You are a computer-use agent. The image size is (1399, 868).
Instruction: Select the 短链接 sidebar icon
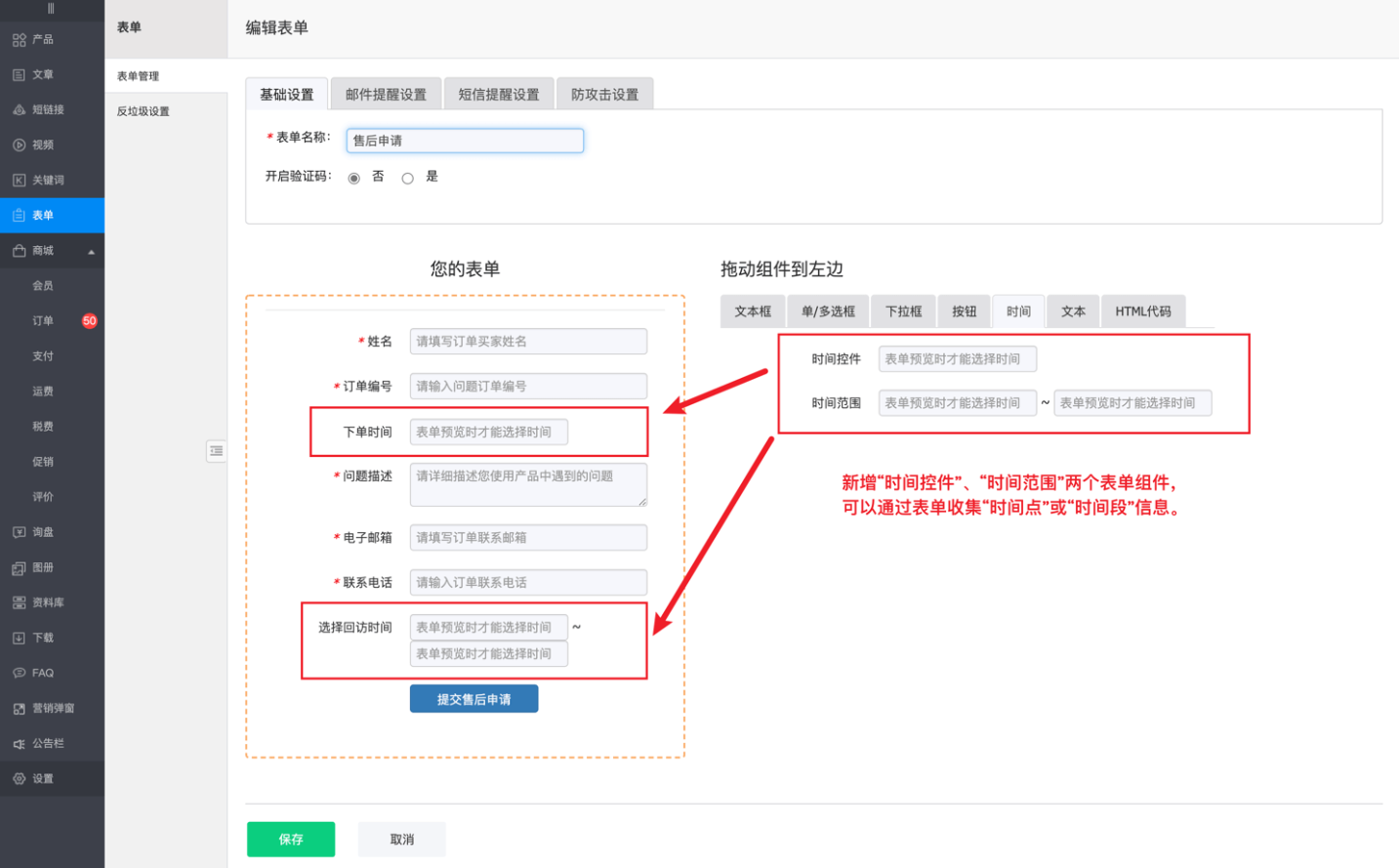(x=19, y=110)
